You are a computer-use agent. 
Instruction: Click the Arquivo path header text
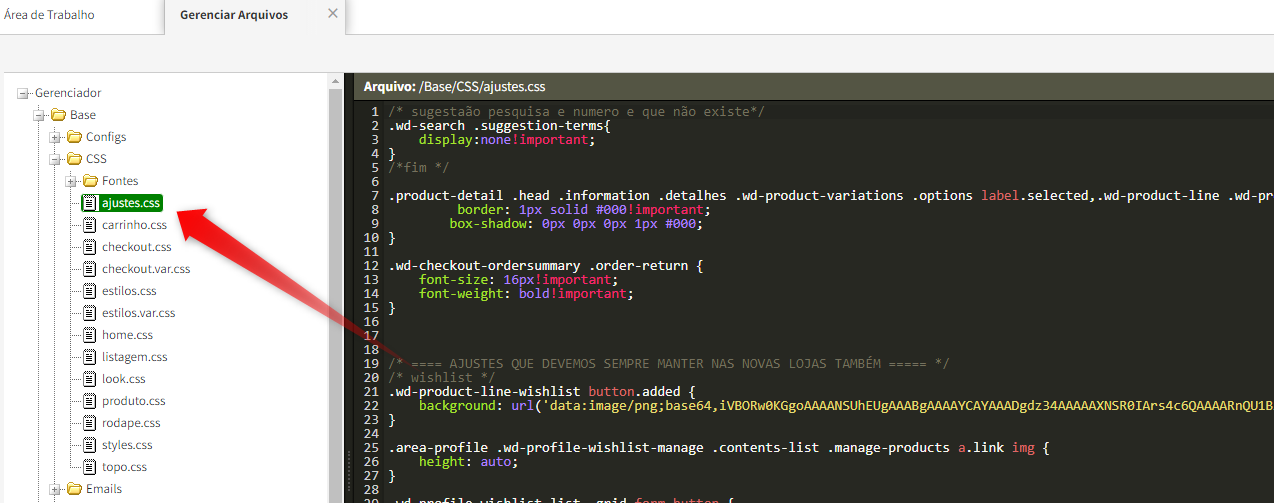point(454,87)
